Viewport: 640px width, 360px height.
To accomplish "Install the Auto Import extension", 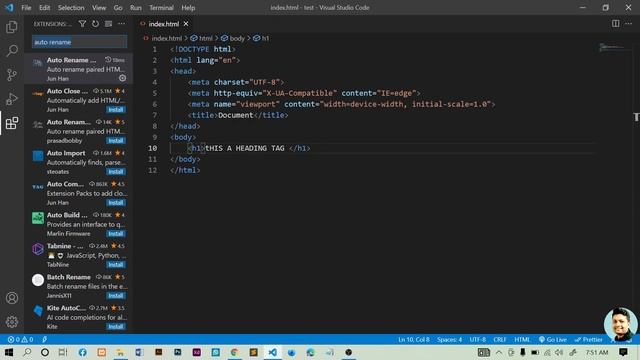I will (116, 171).
